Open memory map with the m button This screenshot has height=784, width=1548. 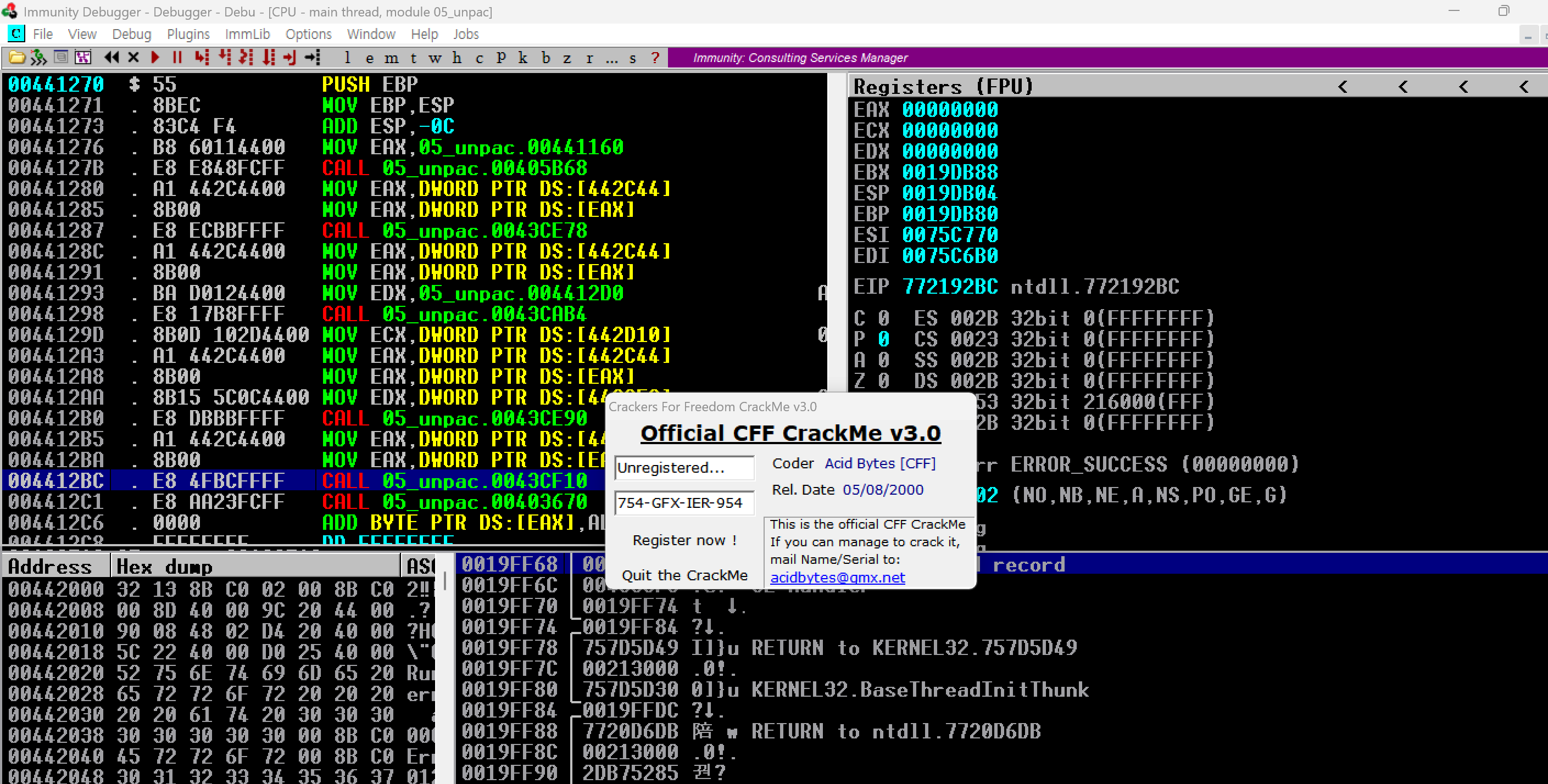point(391,58)
